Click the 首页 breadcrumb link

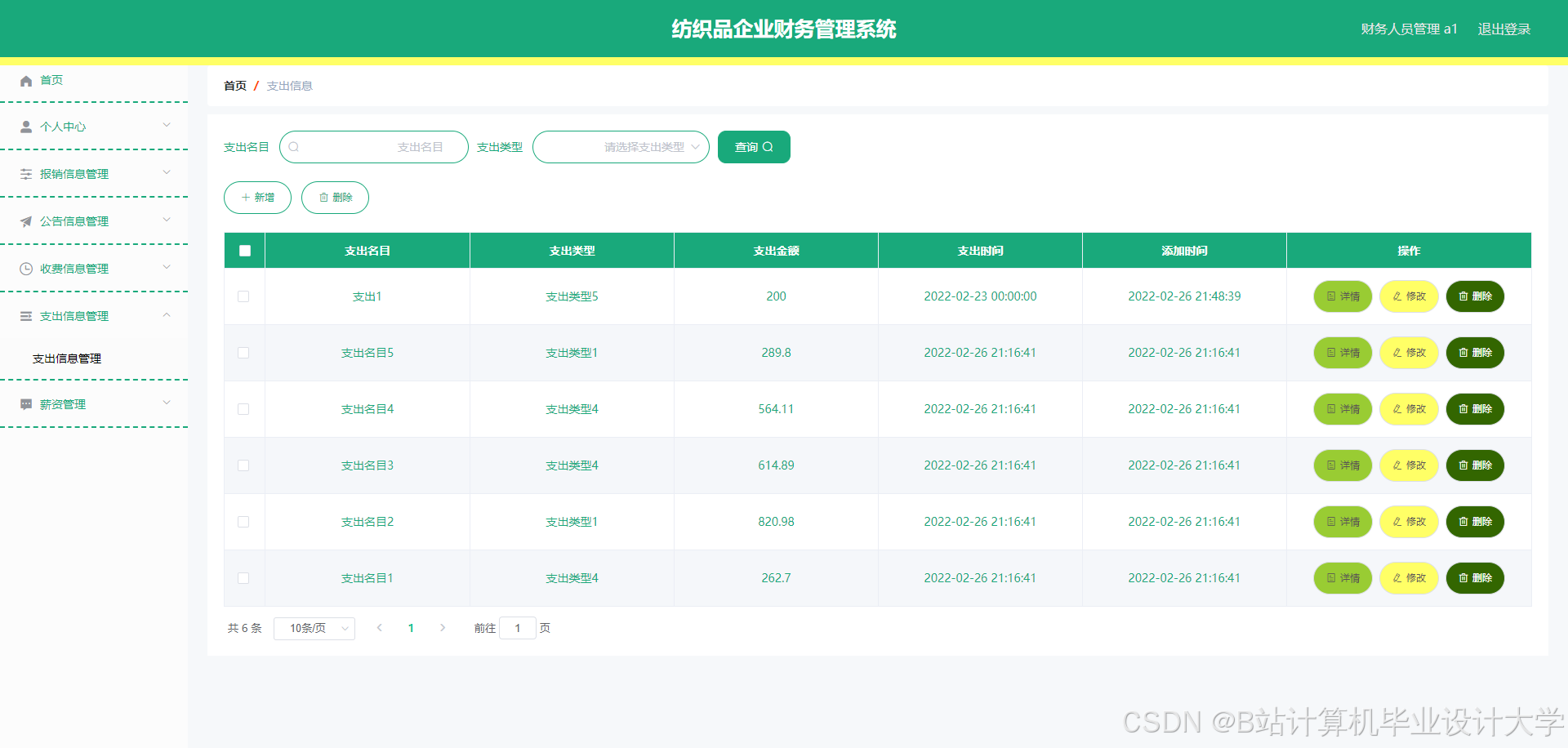[x=235, y=86]
